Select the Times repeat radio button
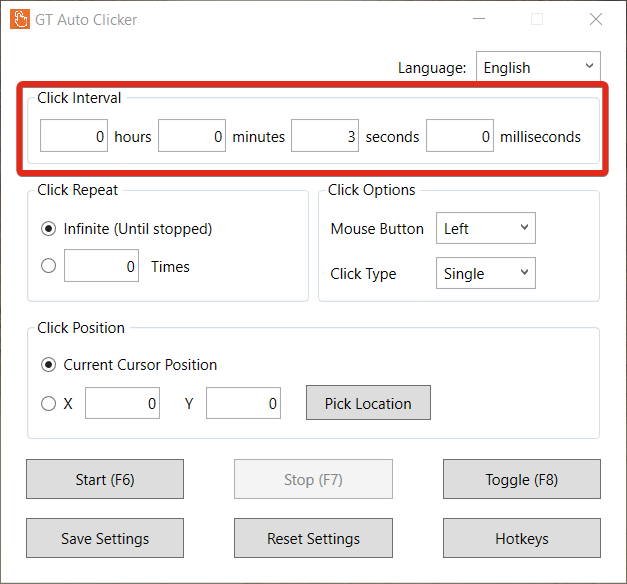 pos(48,266)
